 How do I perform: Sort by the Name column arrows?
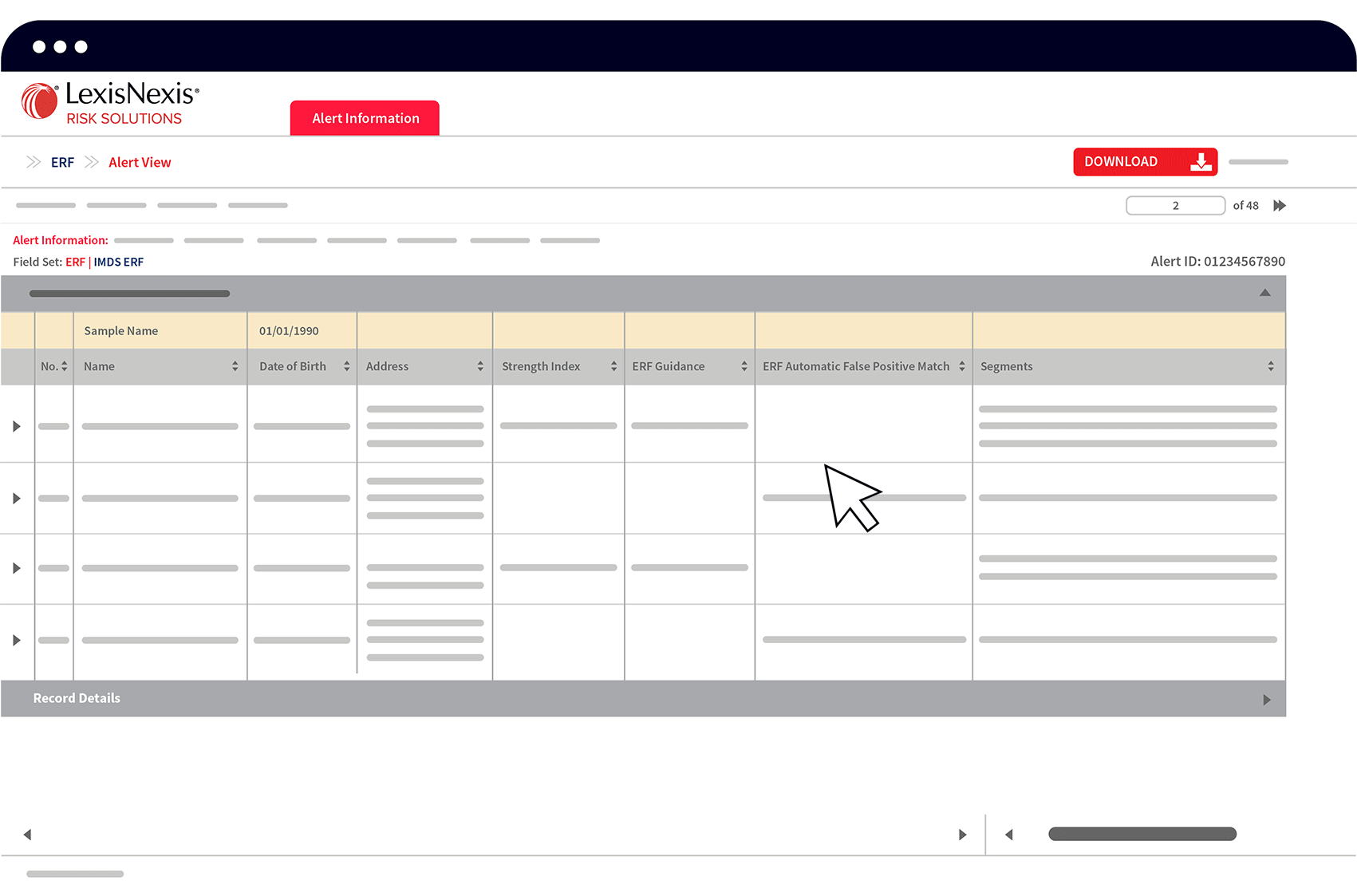(x=235, y=366)
